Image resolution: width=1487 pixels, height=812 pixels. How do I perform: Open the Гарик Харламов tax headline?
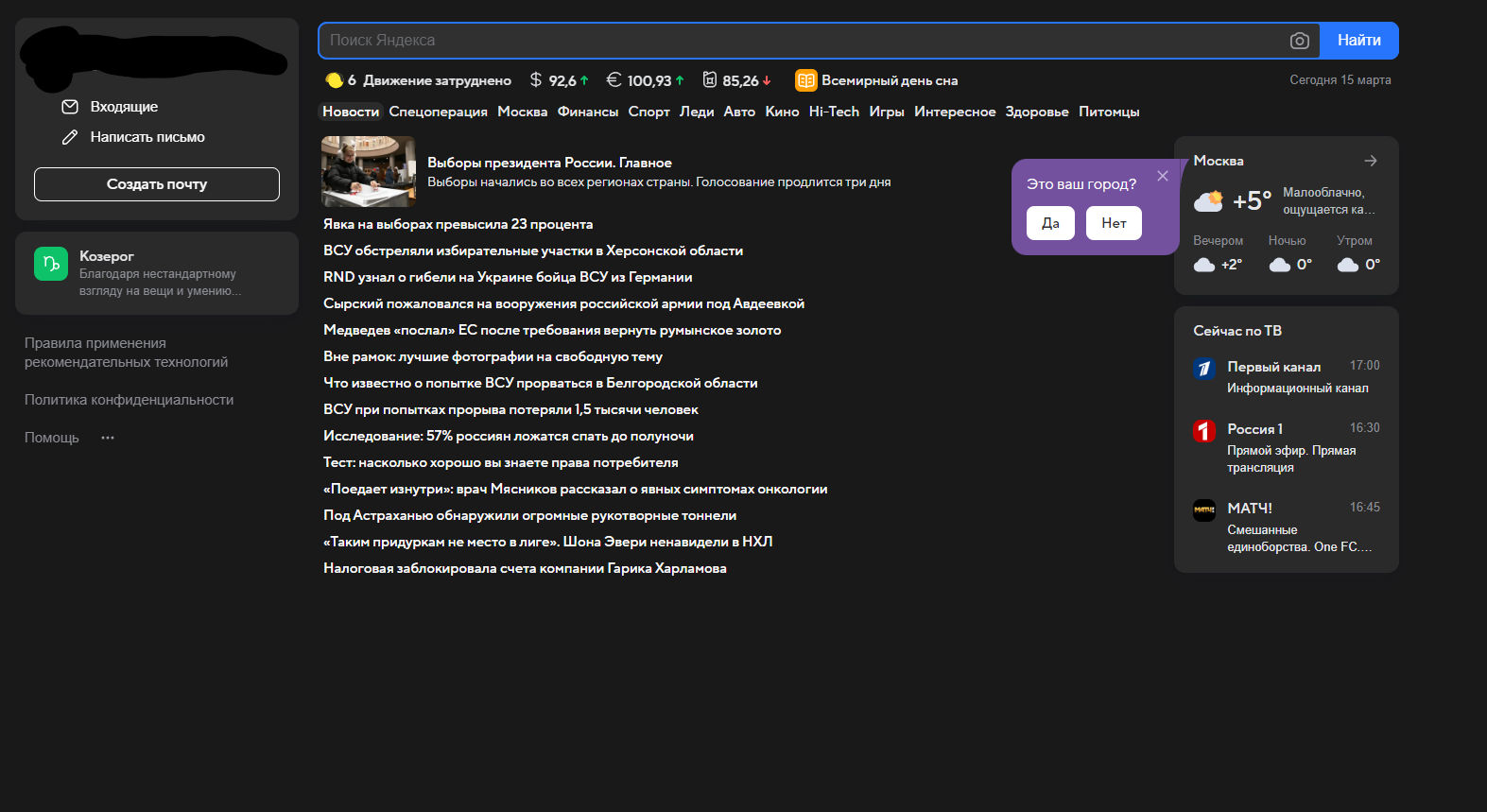pos(525,568)
